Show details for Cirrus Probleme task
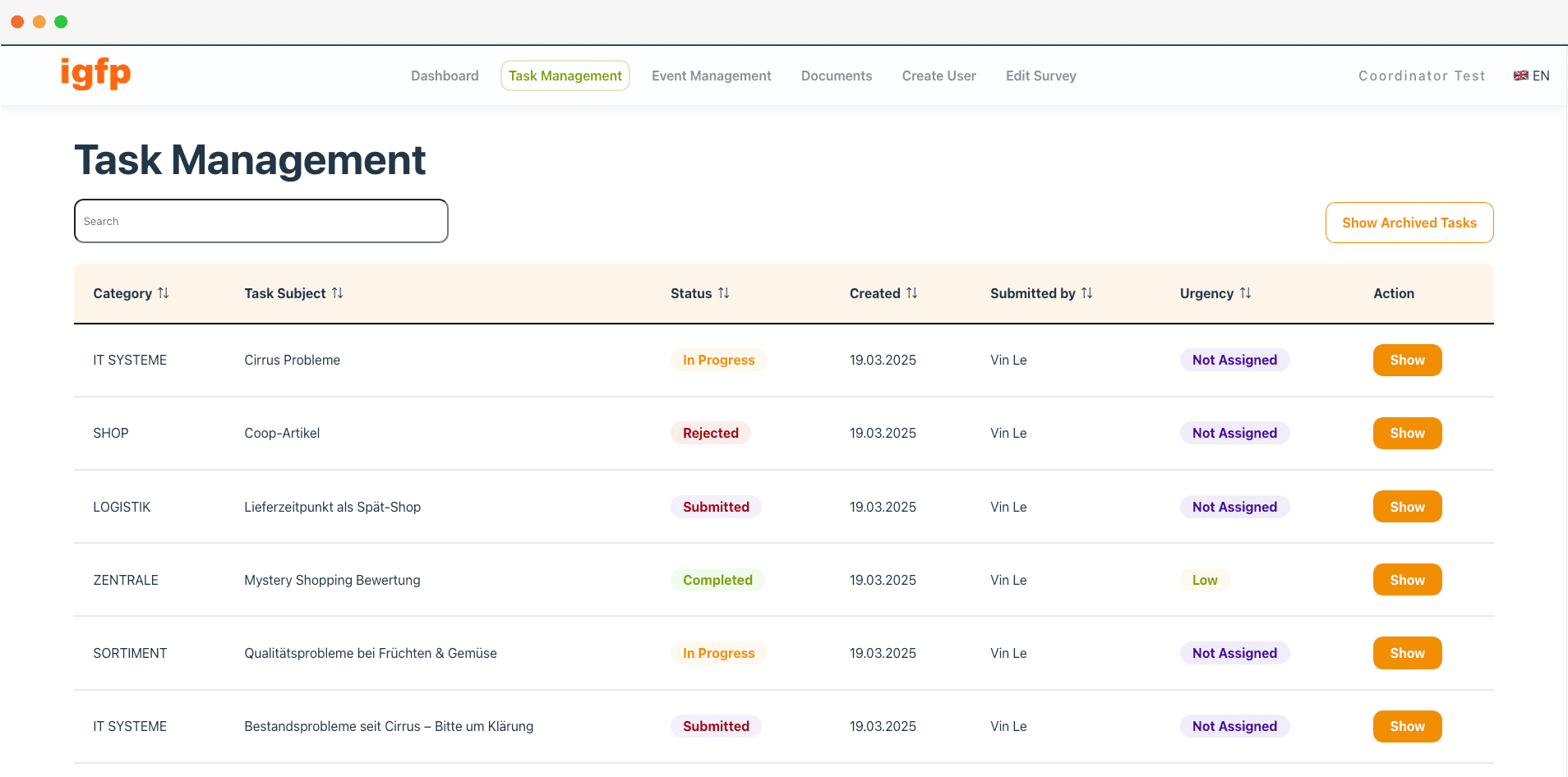The width and height of the screenshot is (1568, 777). click(x=1406, y=360)
